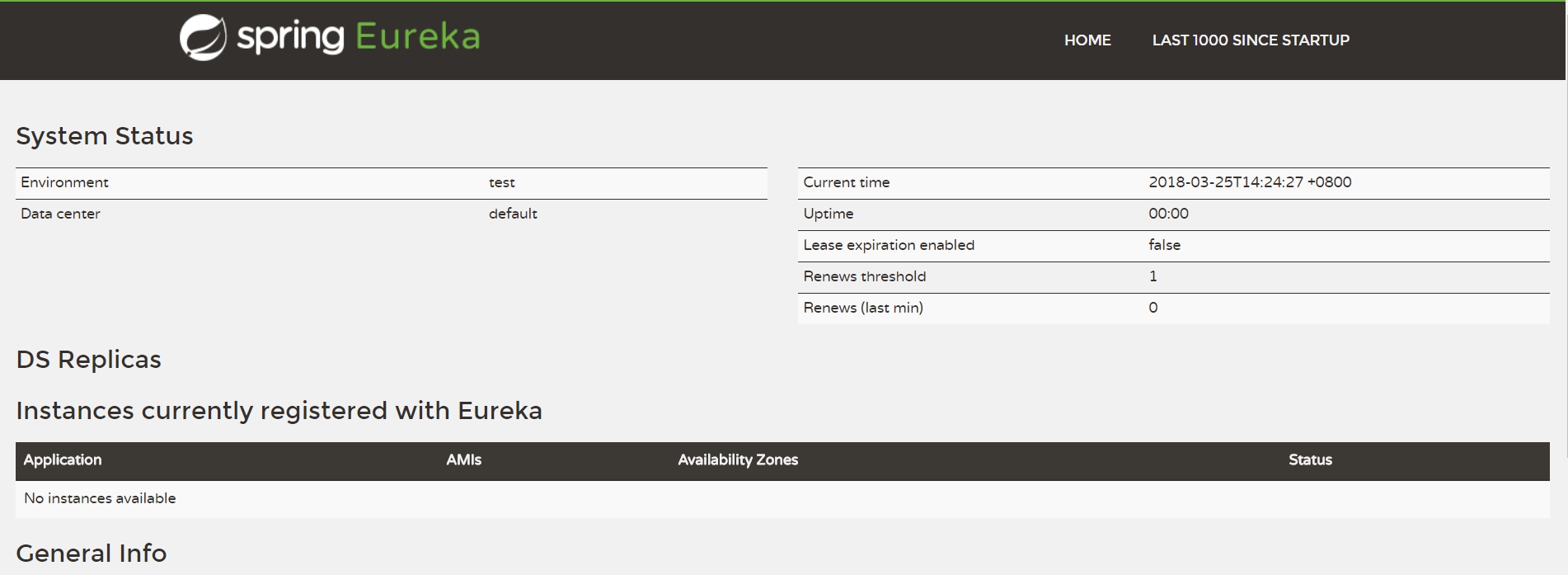Select the Renews threshold label
1568x575 pixels.
(865, 276)
